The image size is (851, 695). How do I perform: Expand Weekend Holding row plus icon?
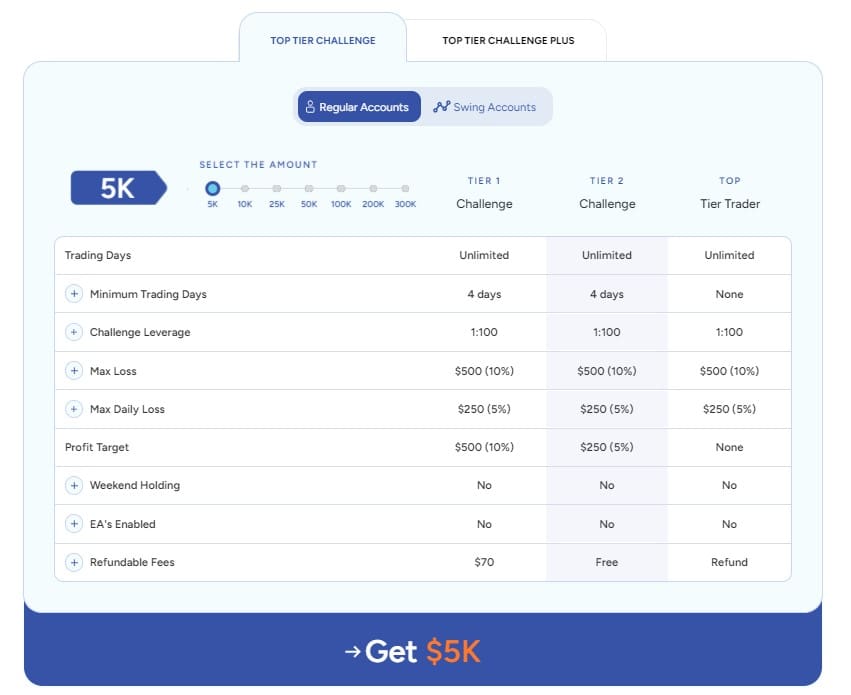click(x=74, y=485)
